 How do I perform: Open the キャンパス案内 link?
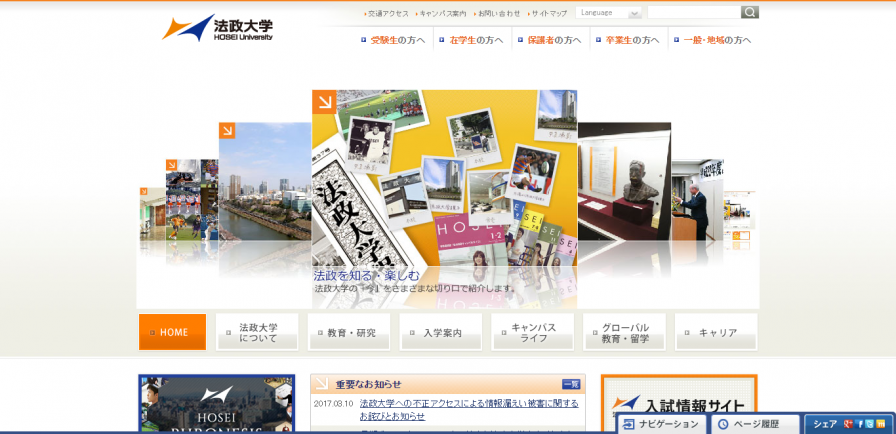tap(441, 13)
